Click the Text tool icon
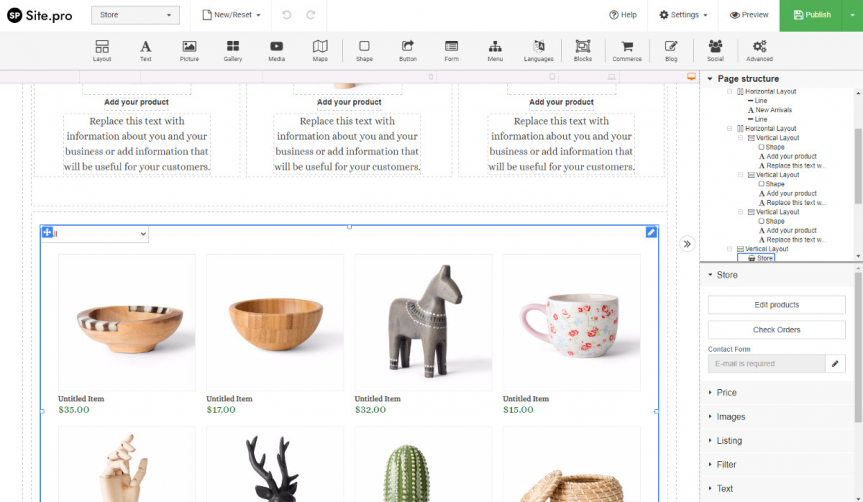The width and height of the screenshot is (863, 502). pos(145,50)
